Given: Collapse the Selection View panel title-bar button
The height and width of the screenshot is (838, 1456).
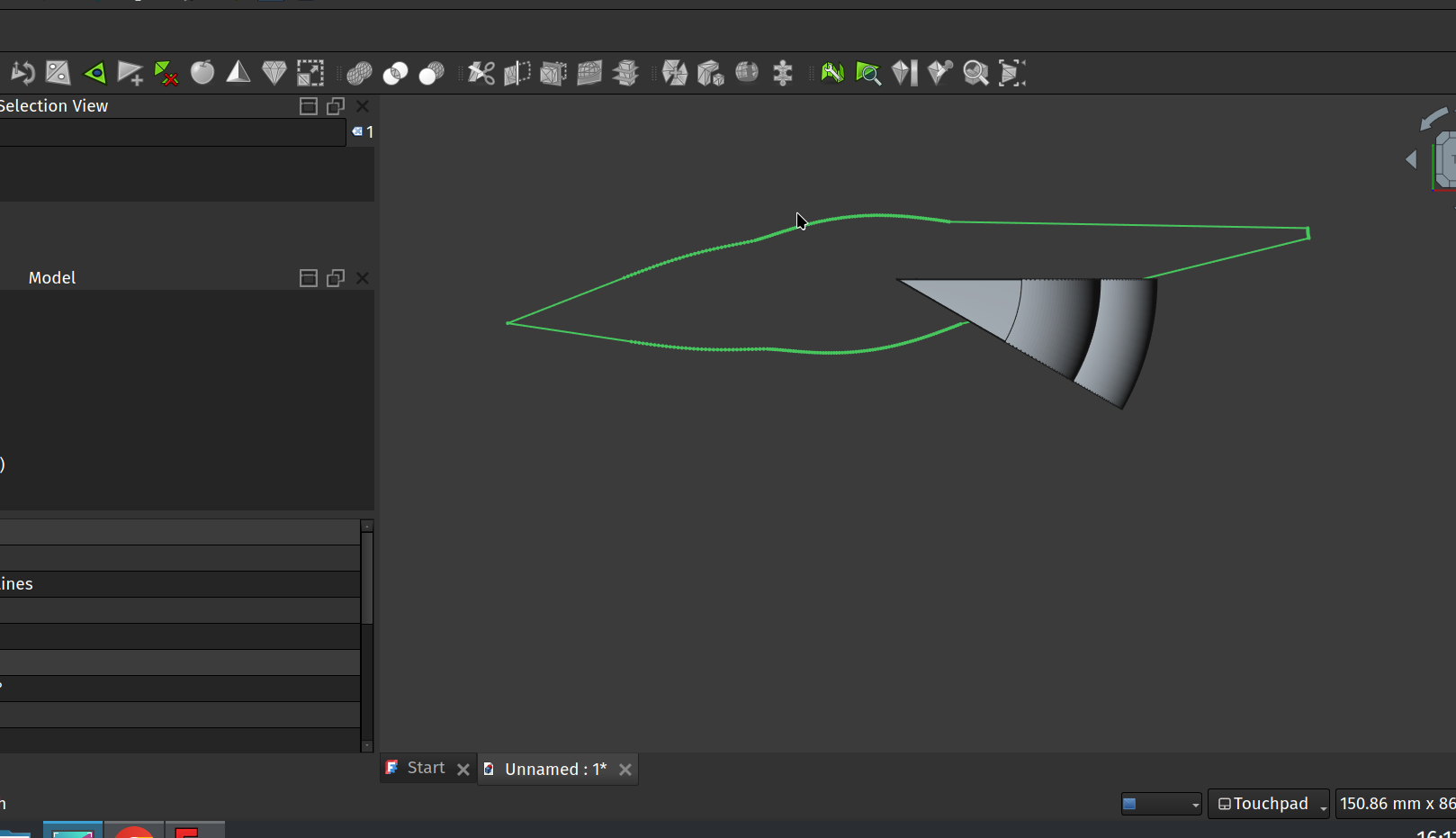Looking at the screenshot, I should 308,106.
